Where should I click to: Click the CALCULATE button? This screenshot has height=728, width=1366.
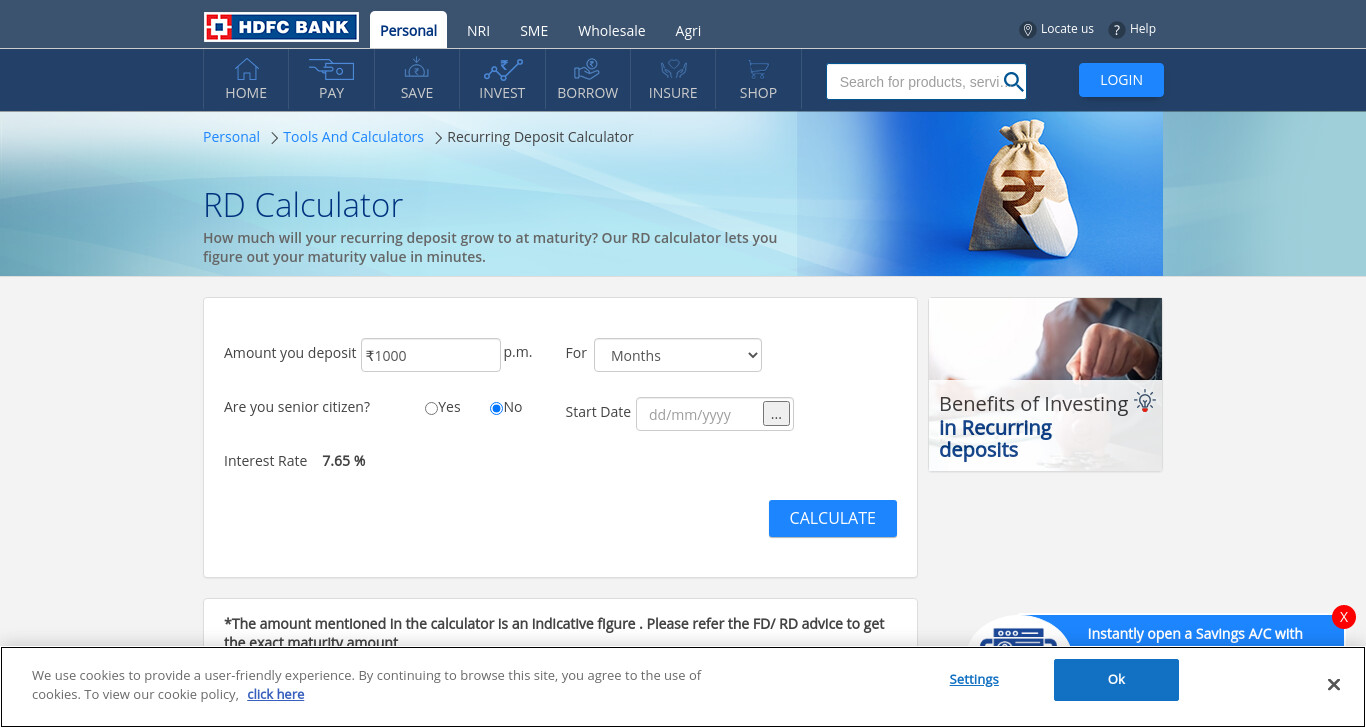(x=833, y=518)
